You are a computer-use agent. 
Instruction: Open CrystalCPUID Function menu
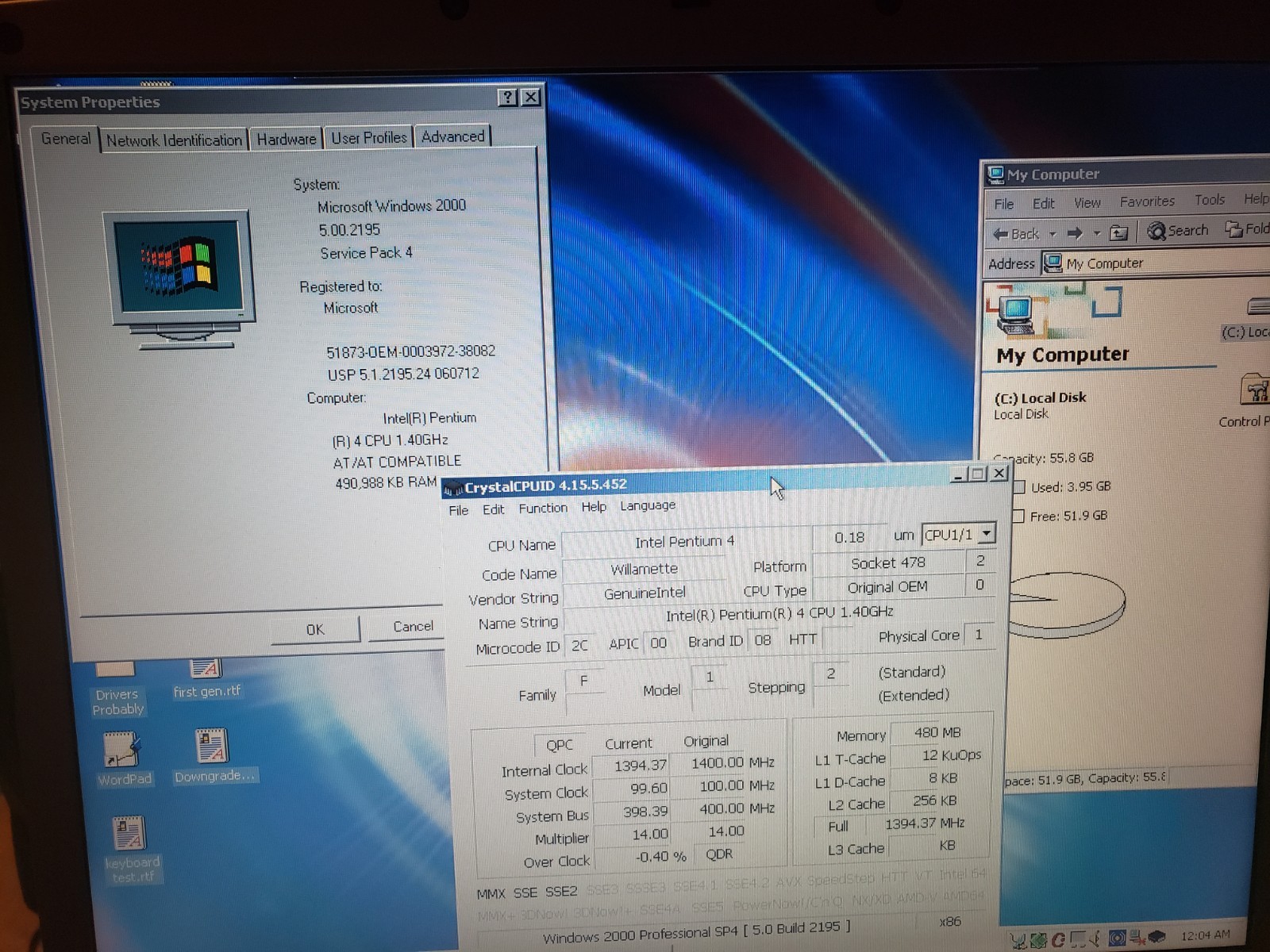tap(543, 508)
